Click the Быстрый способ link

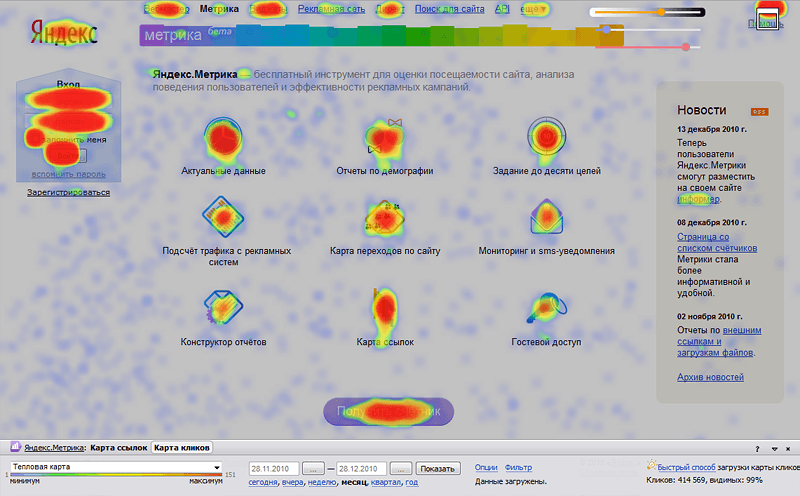(686, 467)
